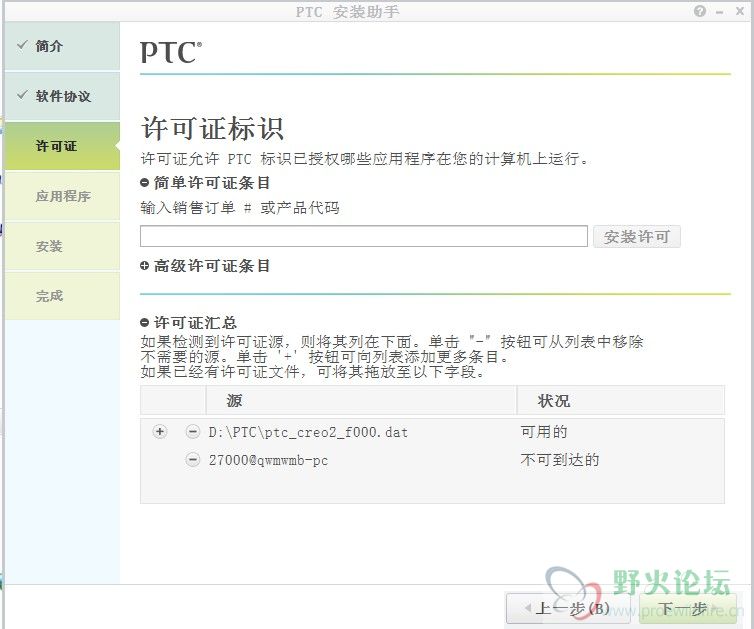The height and width of the screenshot is (629, 754).
Task: Collapse the 简单许可证条目 section
Action: pos(144,183)
